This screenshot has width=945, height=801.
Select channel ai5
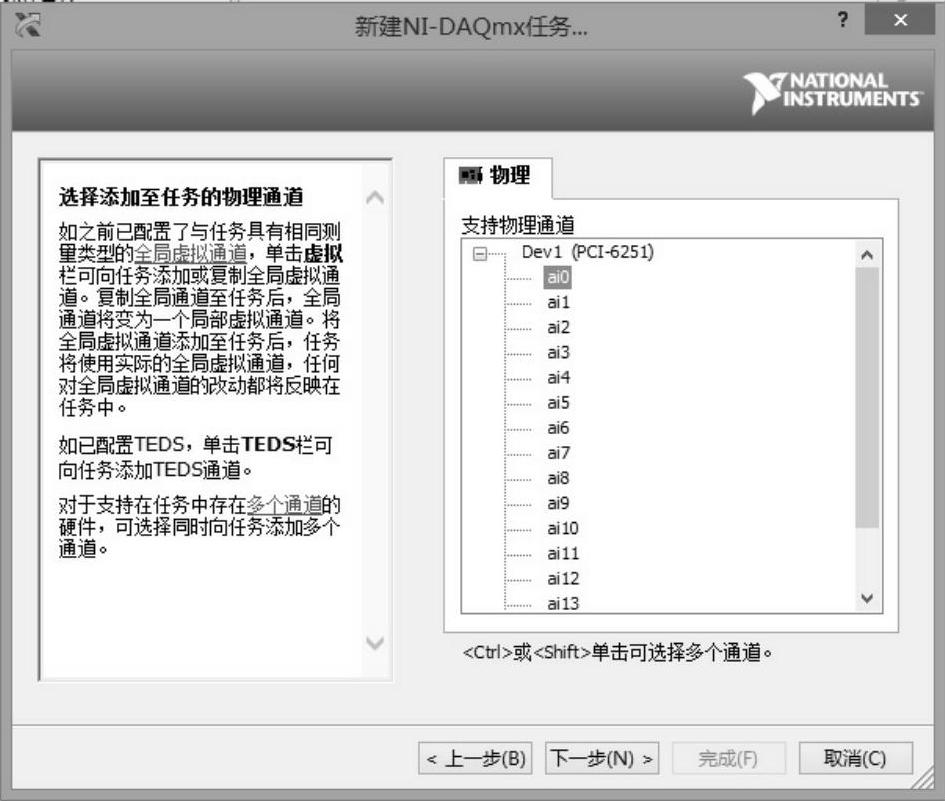tap(558, 403)
